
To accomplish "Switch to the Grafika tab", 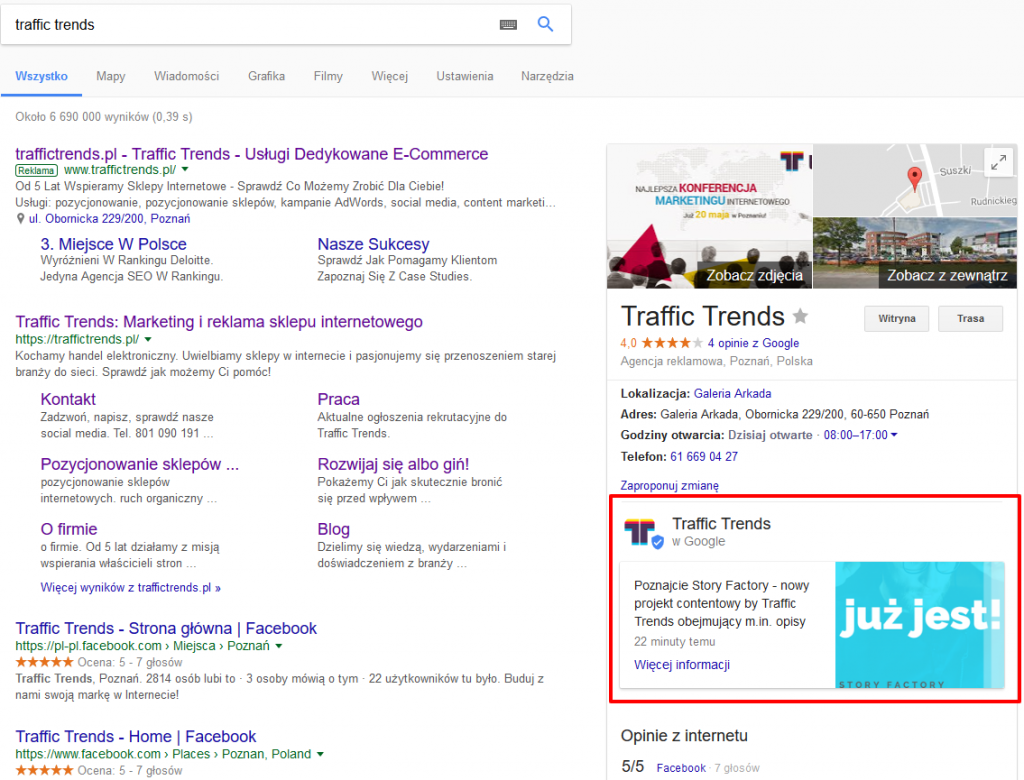I will point(266,76).
